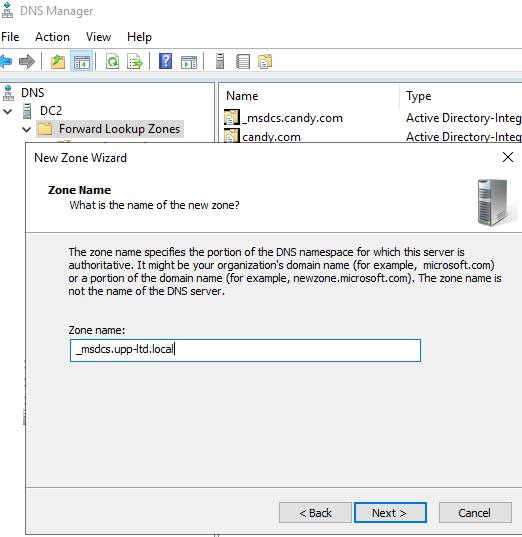Click the Refresh toolbar icon
This screenshot has width=522, height=537.
coord(112,62)
